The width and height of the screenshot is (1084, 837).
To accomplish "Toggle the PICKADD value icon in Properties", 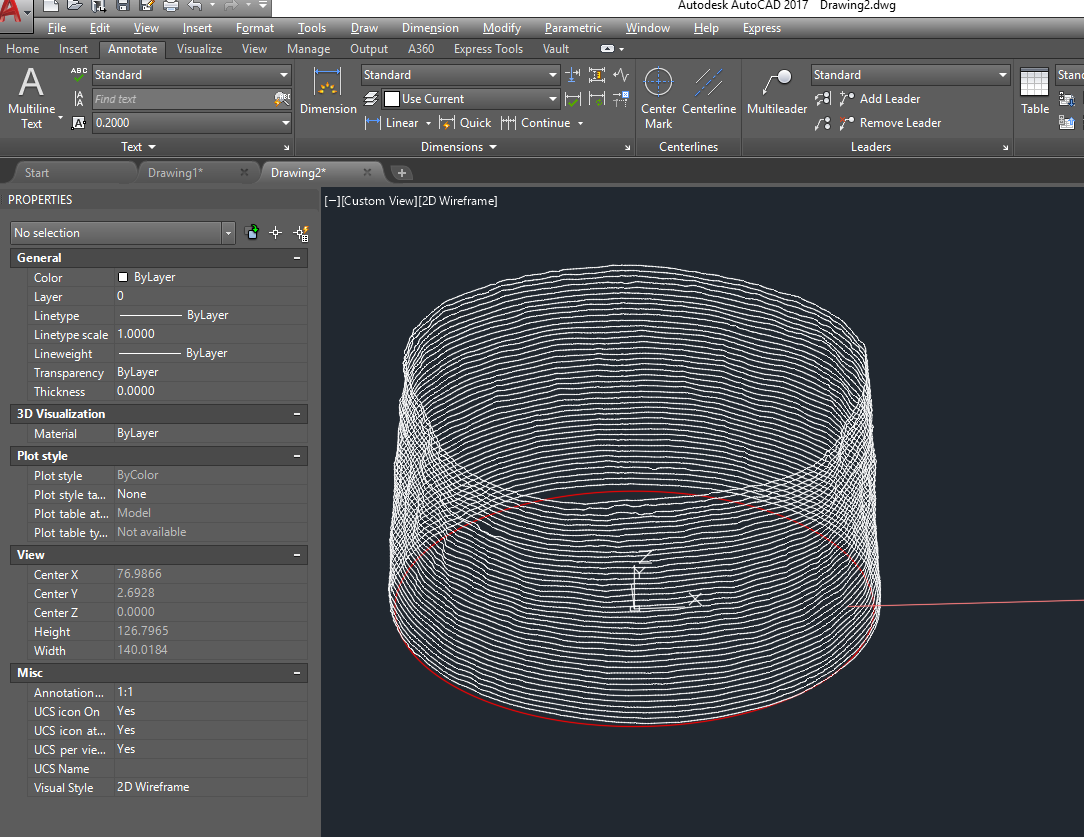I will point(253,233).
